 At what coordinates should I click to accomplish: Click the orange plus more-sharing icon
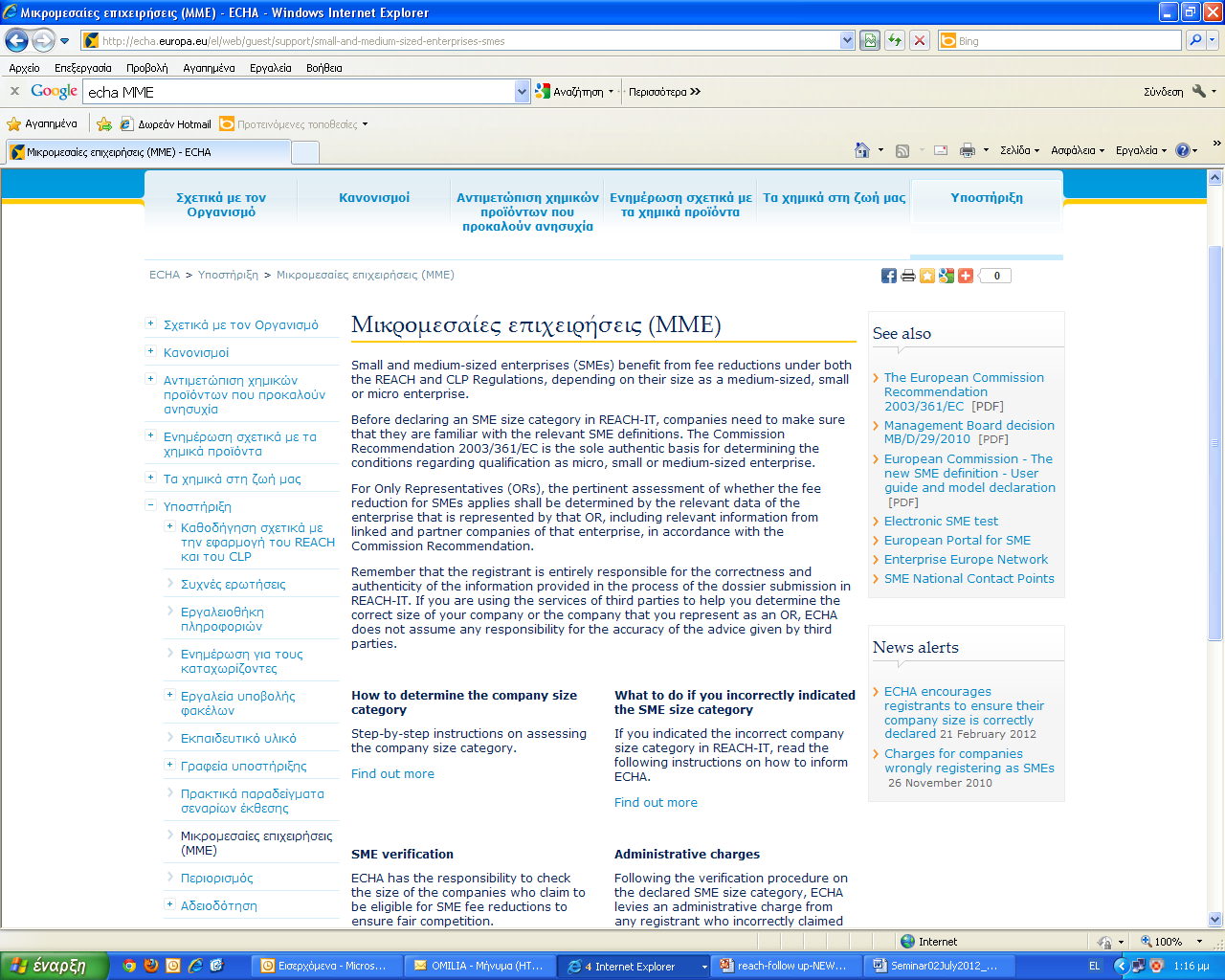click(x=966, y=276)
